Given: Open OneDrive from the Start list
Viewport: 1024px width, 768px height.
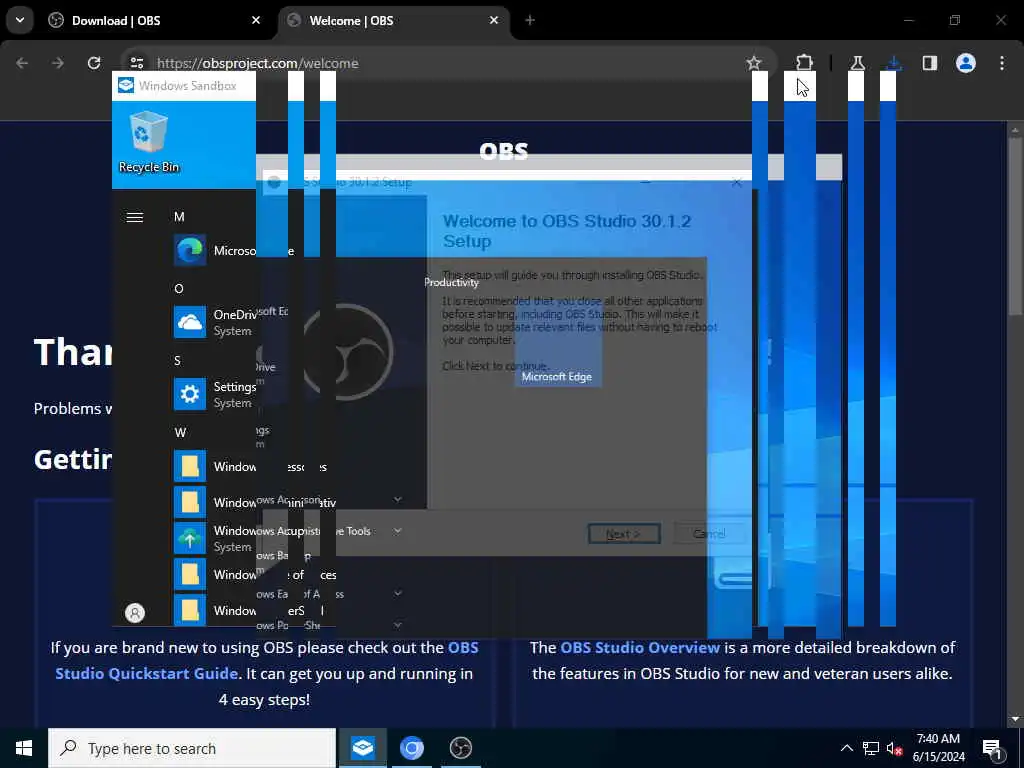Looking at the screenshot, I should click(x=215, y=323).
